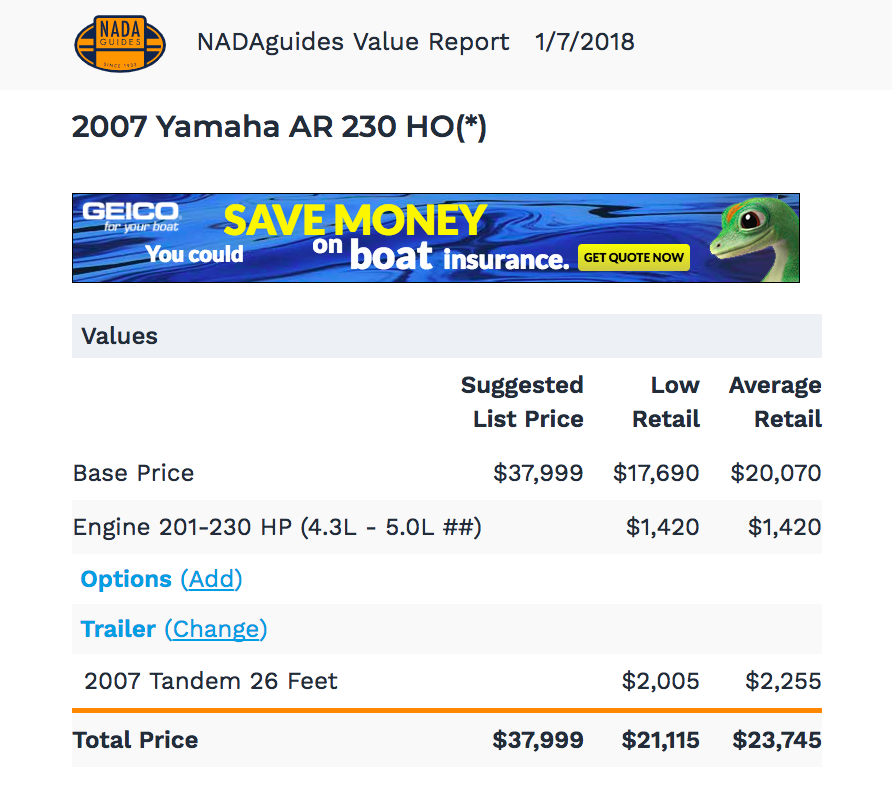This screenshot has height=793, width=892.
Task: Click the GEICO gecko image
Action: pyautogui.click(x=753, y=239)
